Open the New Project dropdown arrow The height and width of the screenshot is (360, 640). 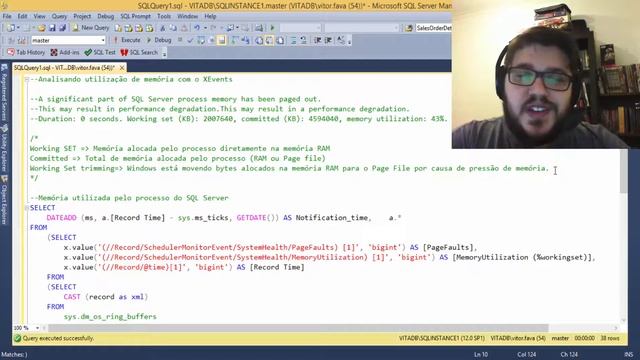click(x=18, y=28)
